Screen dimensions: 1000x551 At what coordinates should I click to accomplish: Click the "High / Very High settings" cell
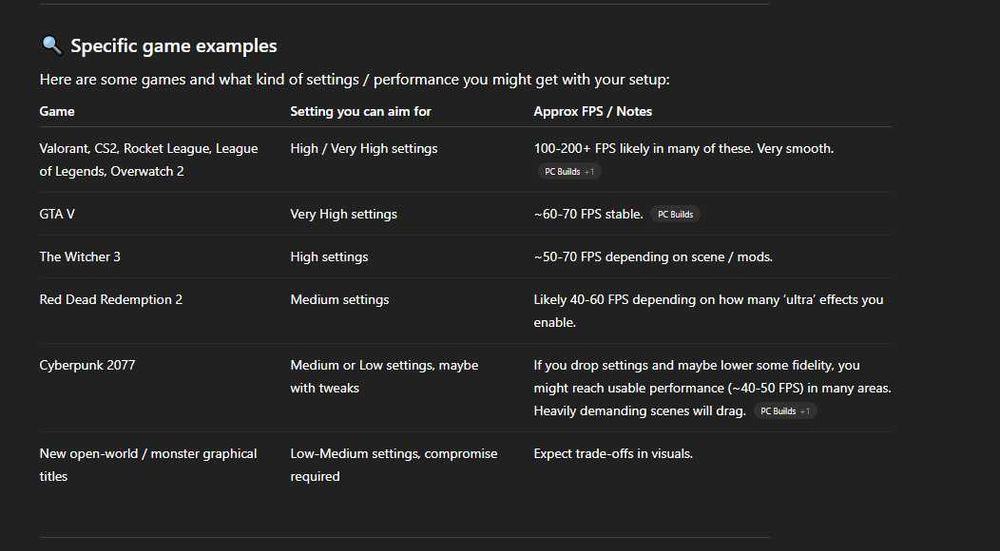pyautogui.click(x=364, y=149)
